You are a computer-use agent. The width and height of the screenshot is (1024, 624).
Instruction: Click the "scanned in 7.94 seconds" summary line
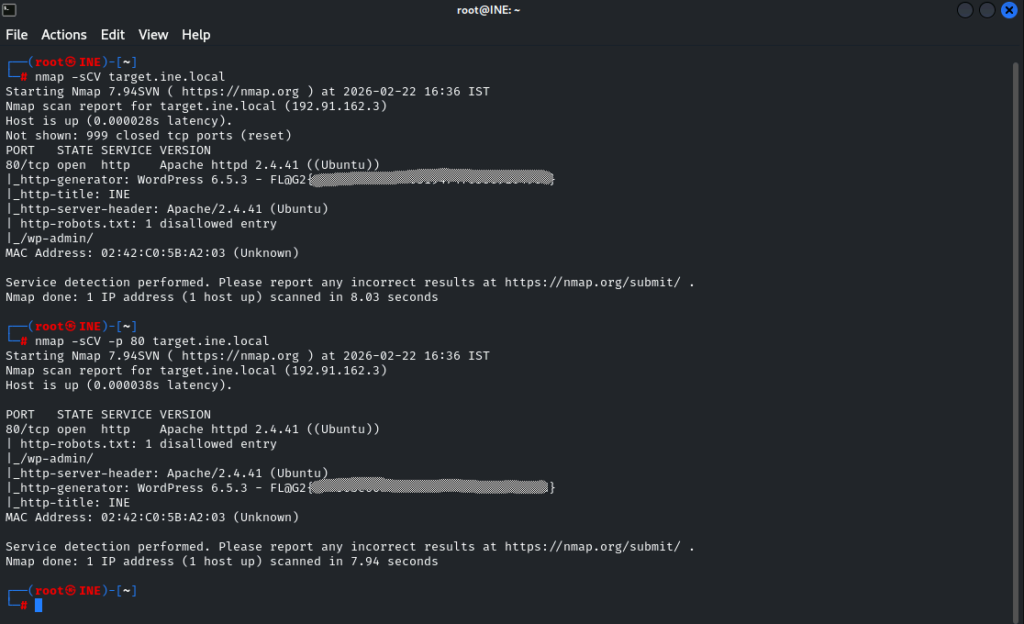[x=221, y=562]
